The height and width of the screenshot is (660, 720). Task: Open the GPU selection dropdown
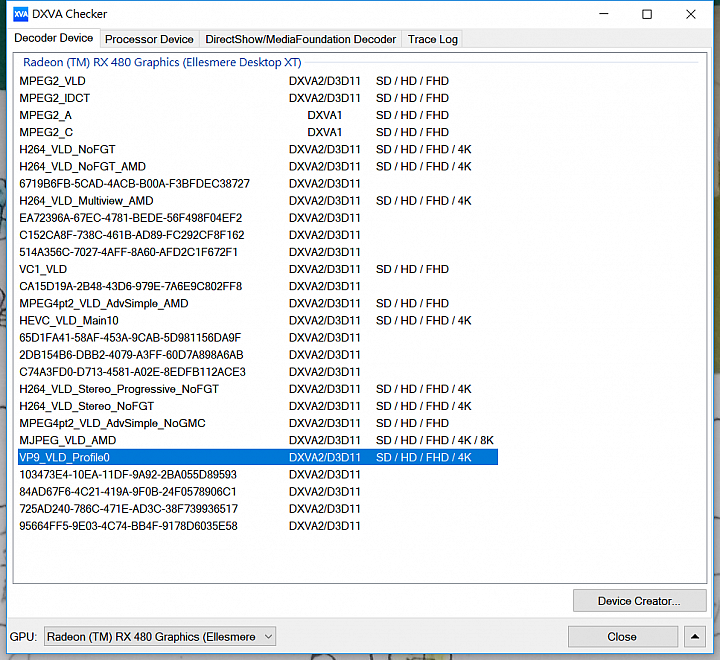[x=160, y=637]
